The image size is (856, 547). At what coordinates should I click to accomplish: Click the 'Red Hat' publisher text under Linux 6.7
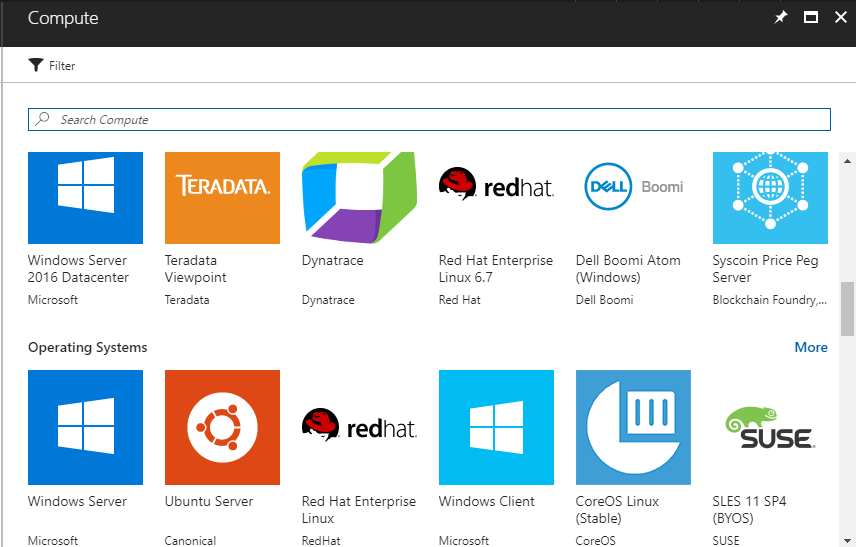(x=460, y=300)
